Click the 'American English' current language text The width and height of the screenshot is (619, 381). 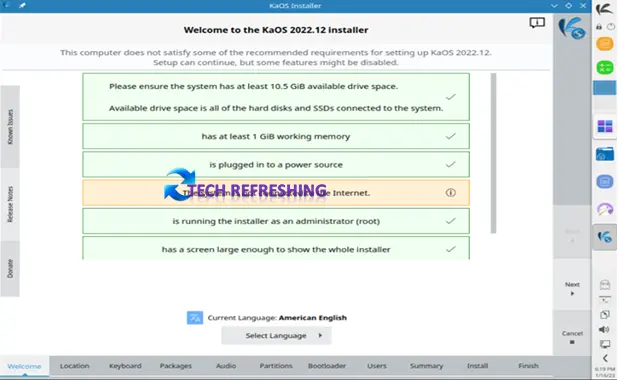(313, 318)
